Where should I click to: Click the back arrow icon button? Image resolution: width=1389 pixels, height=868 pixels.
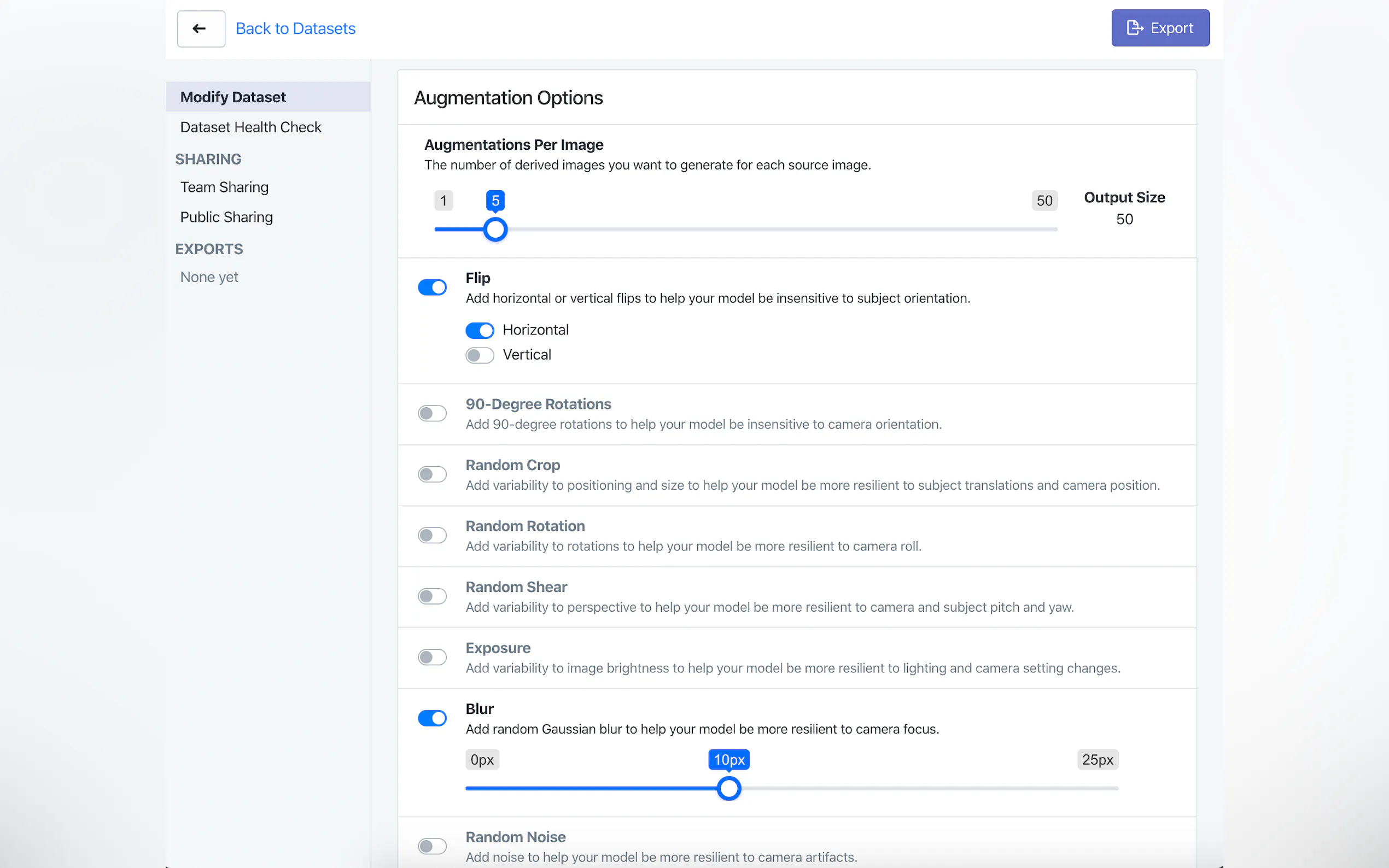pos(200,29)
